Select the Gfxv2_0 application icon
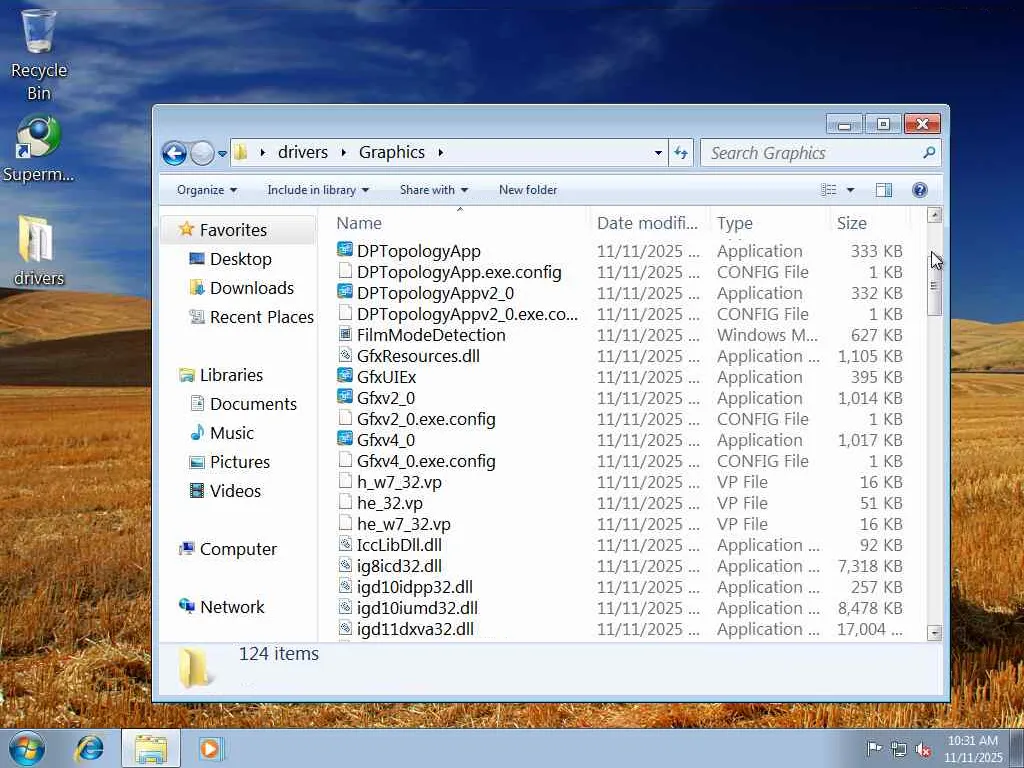Screen dimensions: 1024x768 tap(345, 397)
